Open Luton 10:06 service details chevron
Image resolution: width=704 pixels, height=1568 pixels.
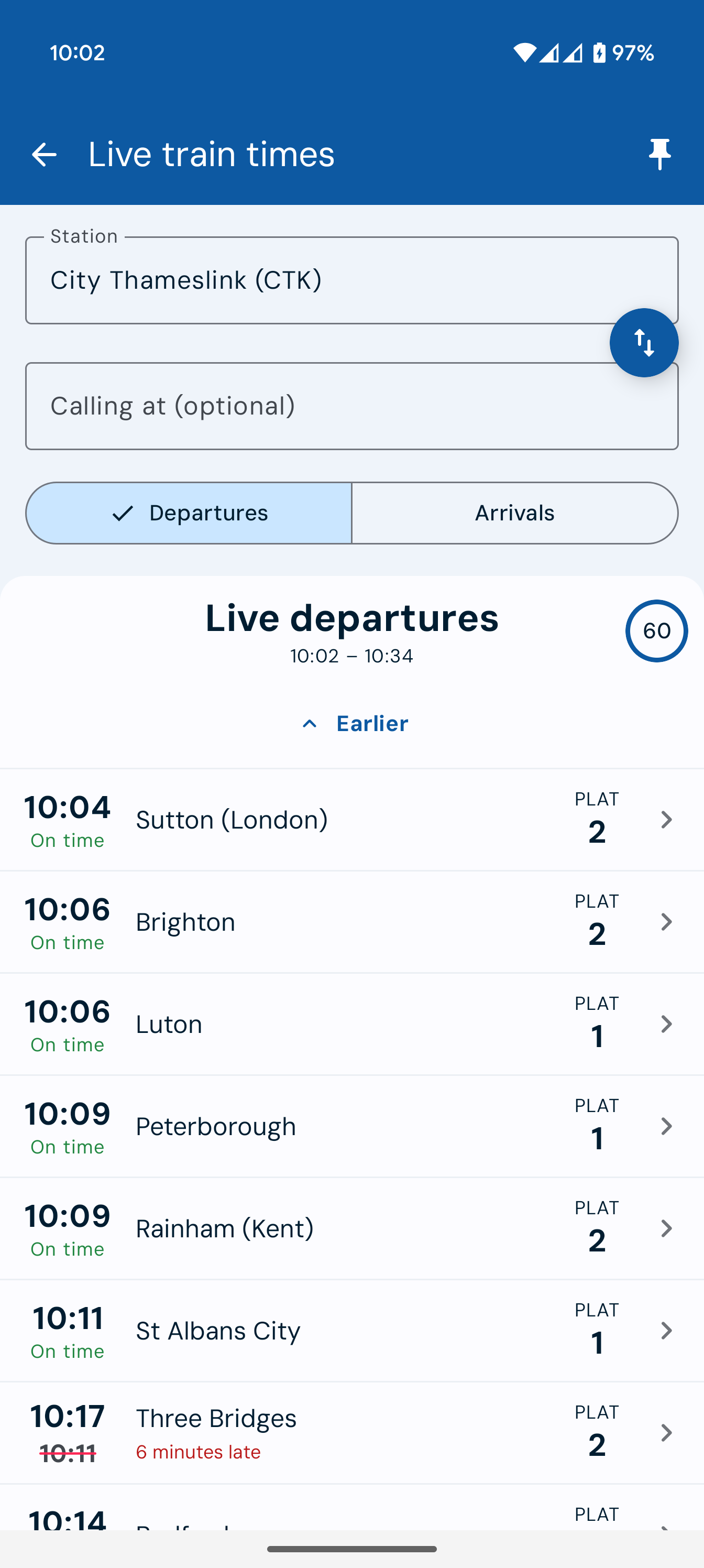666,1024
